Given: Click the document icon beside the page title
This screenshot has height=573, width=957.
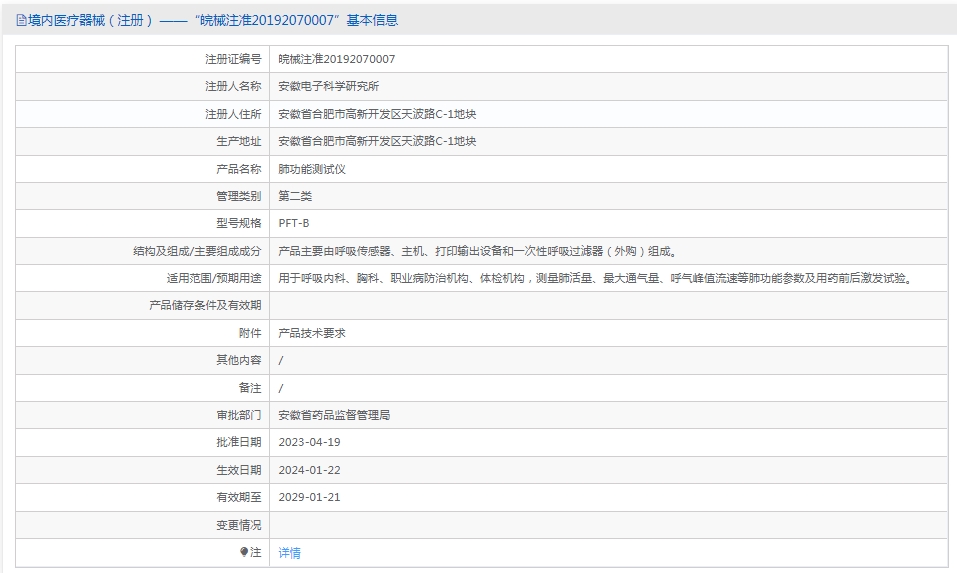Looking at the screenshot, I should 21,21.
